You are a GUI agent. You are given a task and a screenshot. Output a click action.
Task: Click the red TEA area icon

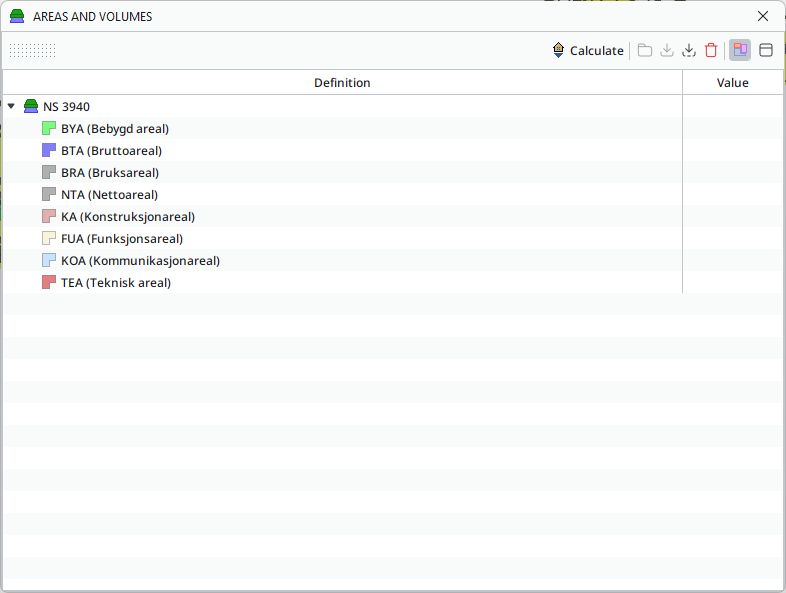tap(49, 283)
